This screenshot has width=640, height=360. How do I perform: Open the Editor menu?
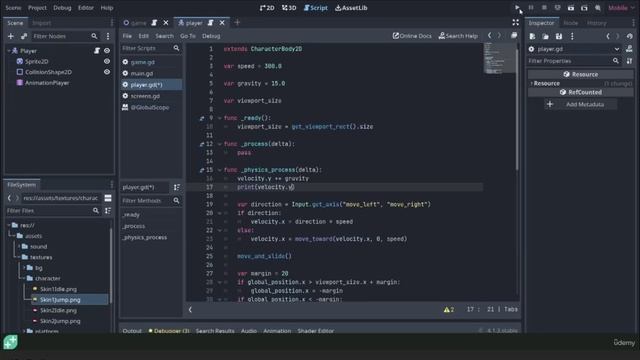click(x=86, y=8)
